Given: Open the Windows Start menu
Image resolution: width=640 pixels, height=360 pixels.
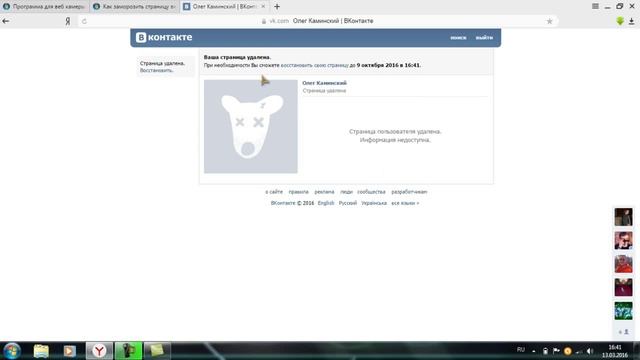Looking at the screenshot, I should pyautogui.click(x=12, y=351).
